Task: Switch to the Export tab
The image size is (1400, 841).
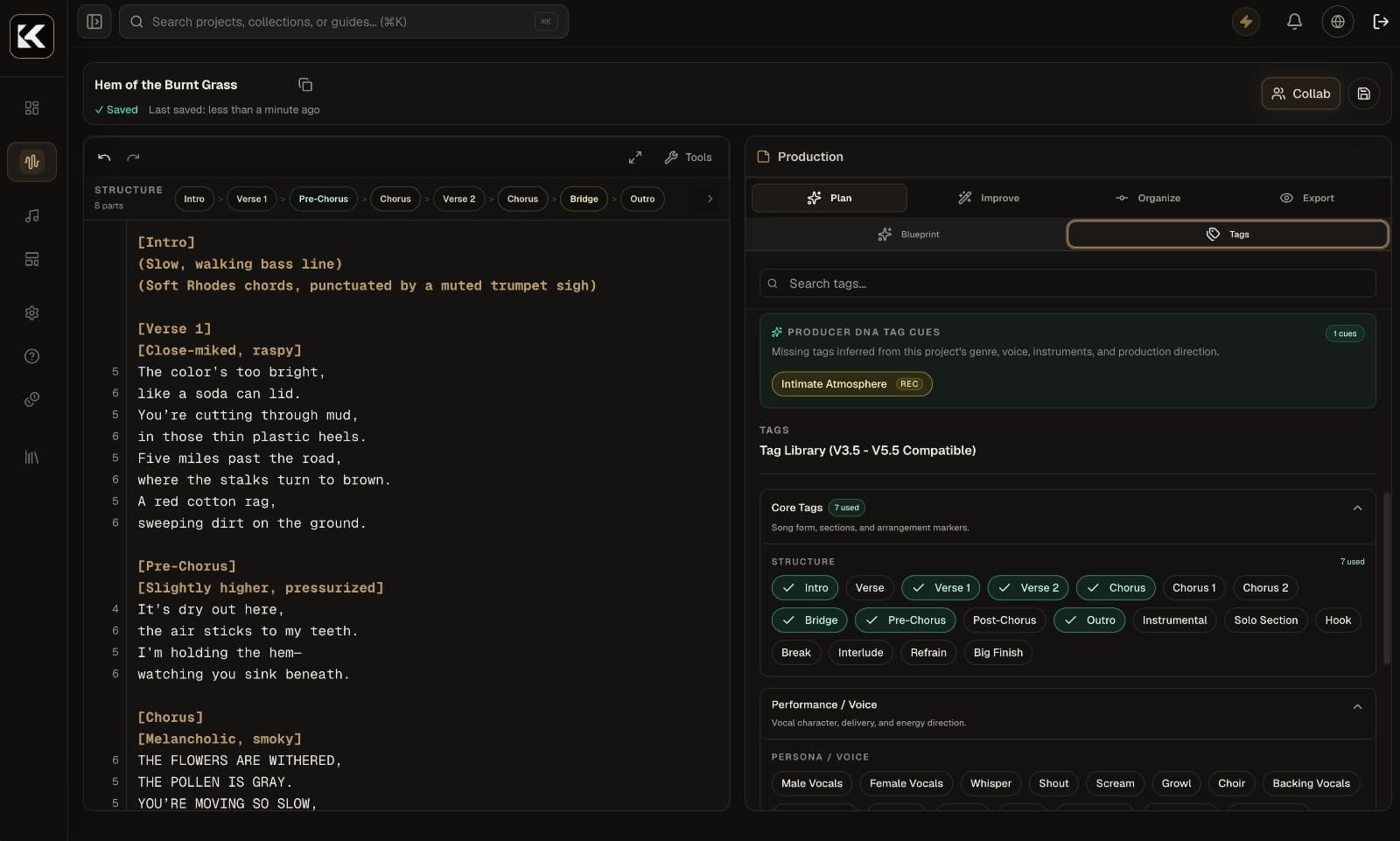Action: (x=1307, y=198)
